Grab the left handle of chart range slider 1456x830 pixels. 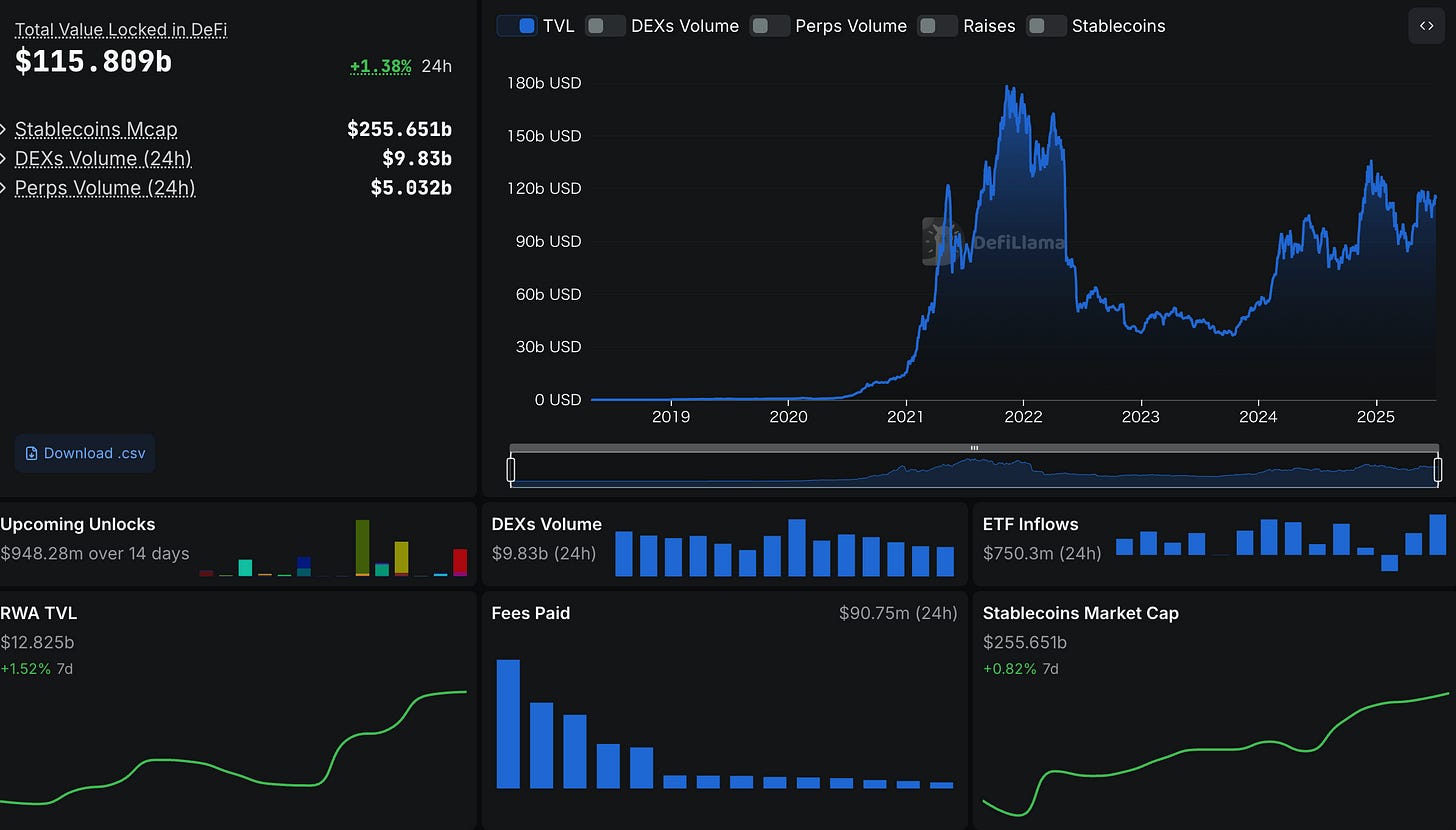(x=511, y=470)
